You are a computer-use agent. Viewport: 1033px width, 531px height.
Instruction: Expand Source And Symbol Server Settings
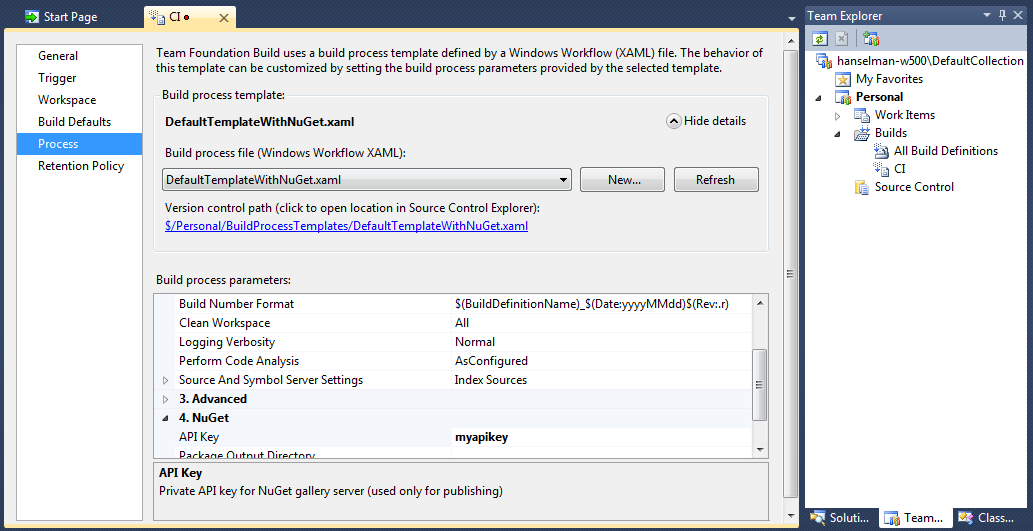(166, 380)
